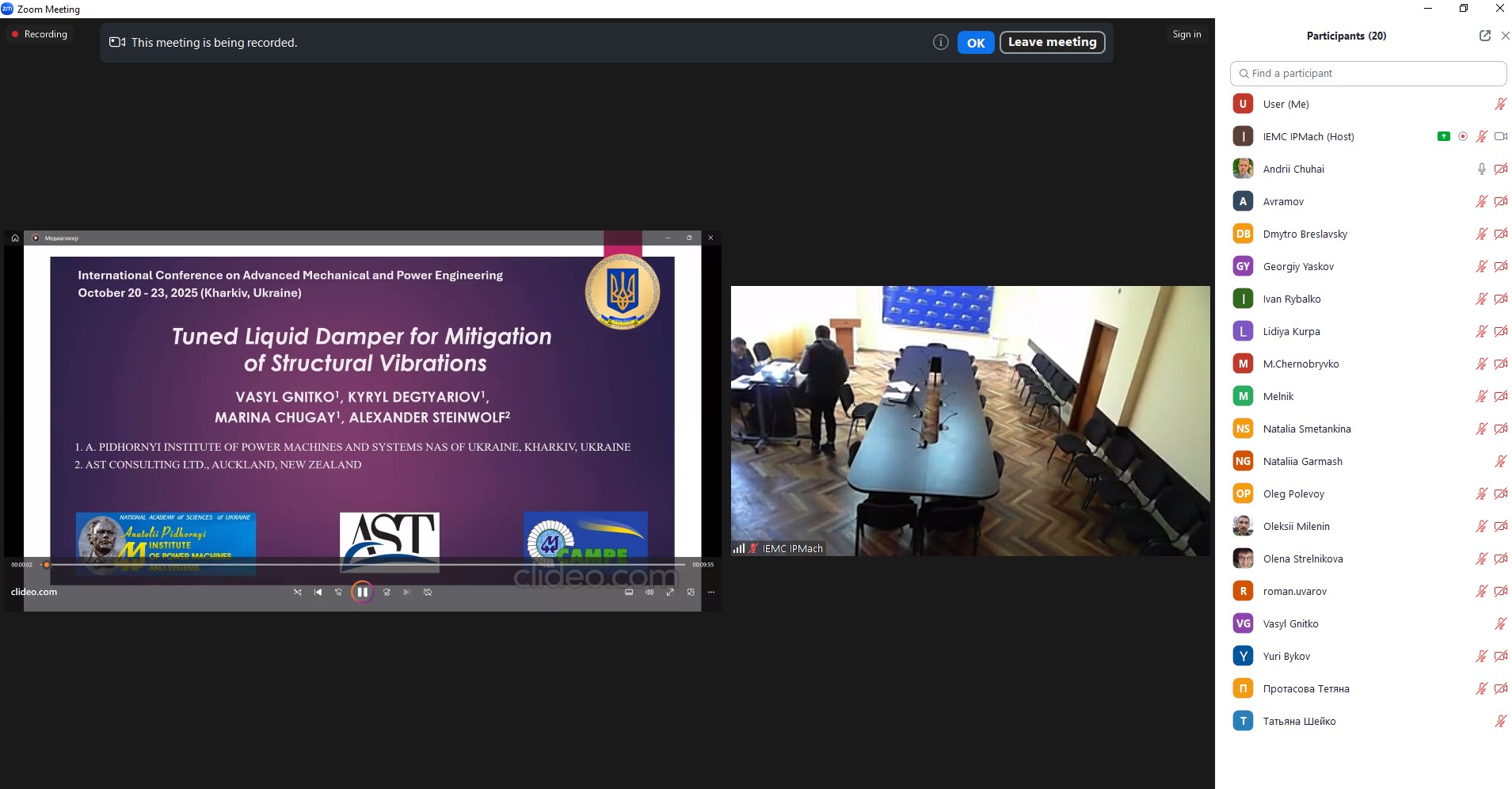This screenshot has height=789, width=1512.
Task: Open the media player more options menu
Action: click(711, 592)
